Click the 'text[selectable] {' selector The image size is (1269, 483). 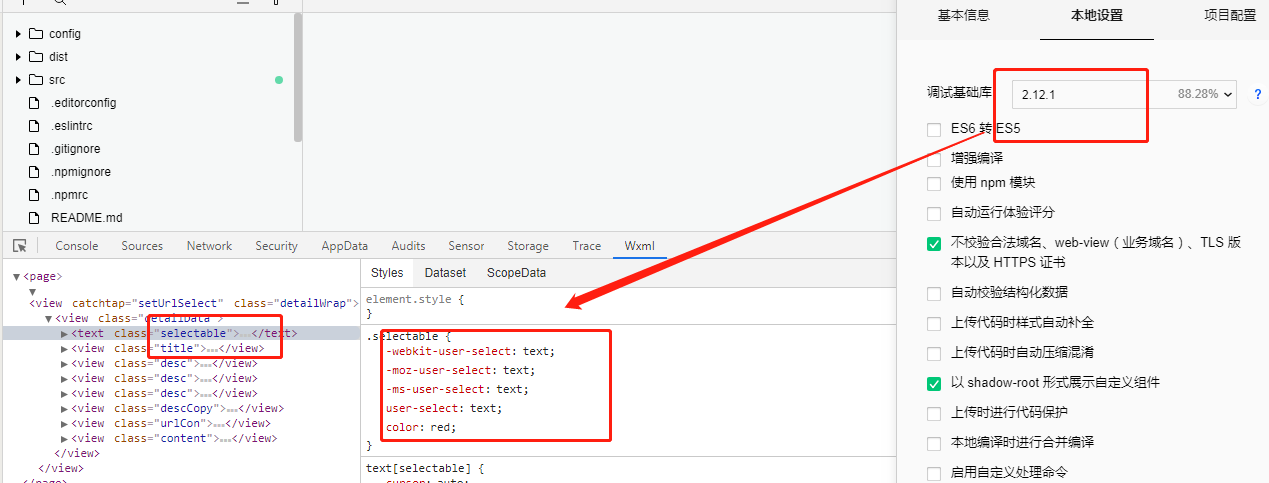pyautogui.click(x=425, y=468)
